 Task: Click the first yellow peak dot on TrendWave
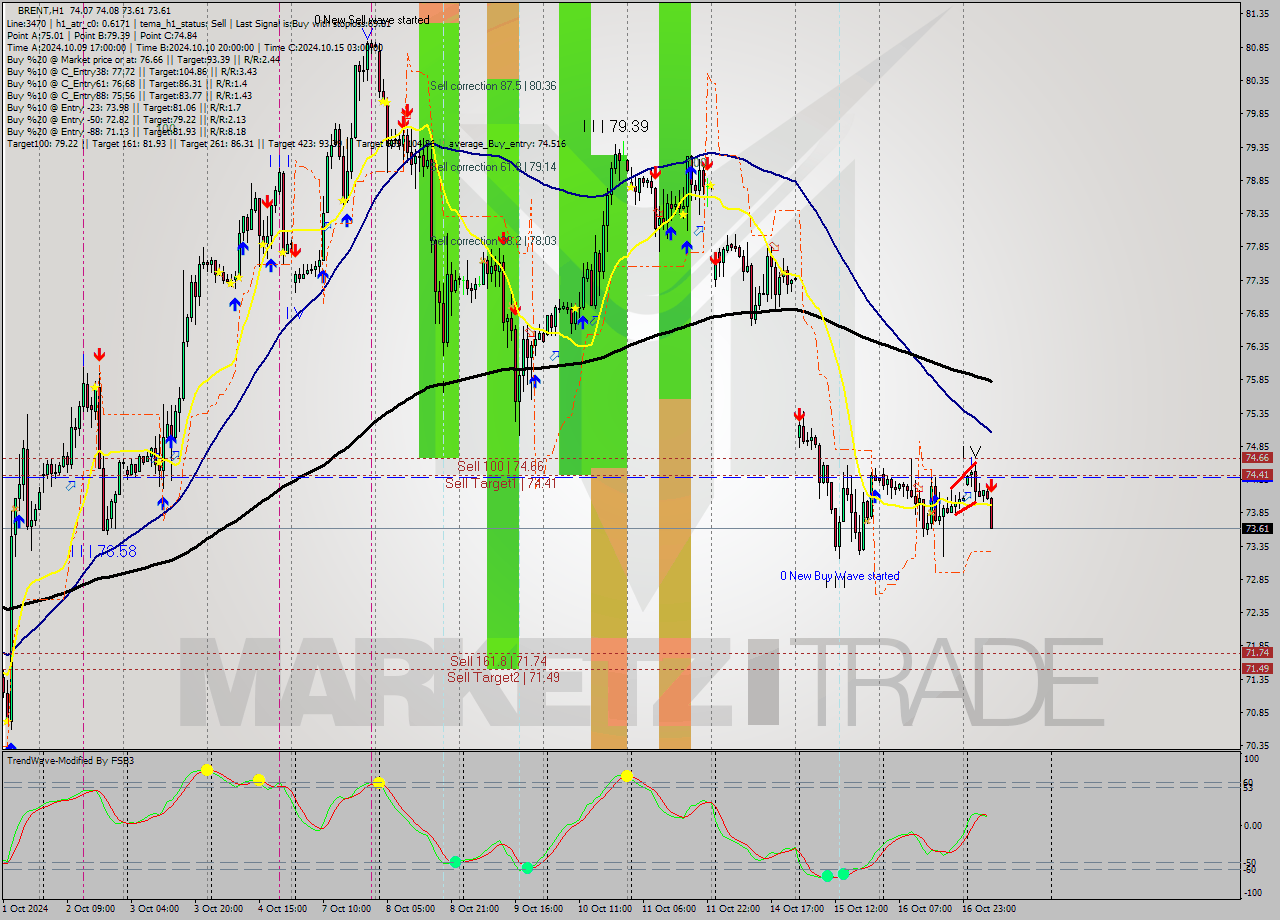click(207, 769)
